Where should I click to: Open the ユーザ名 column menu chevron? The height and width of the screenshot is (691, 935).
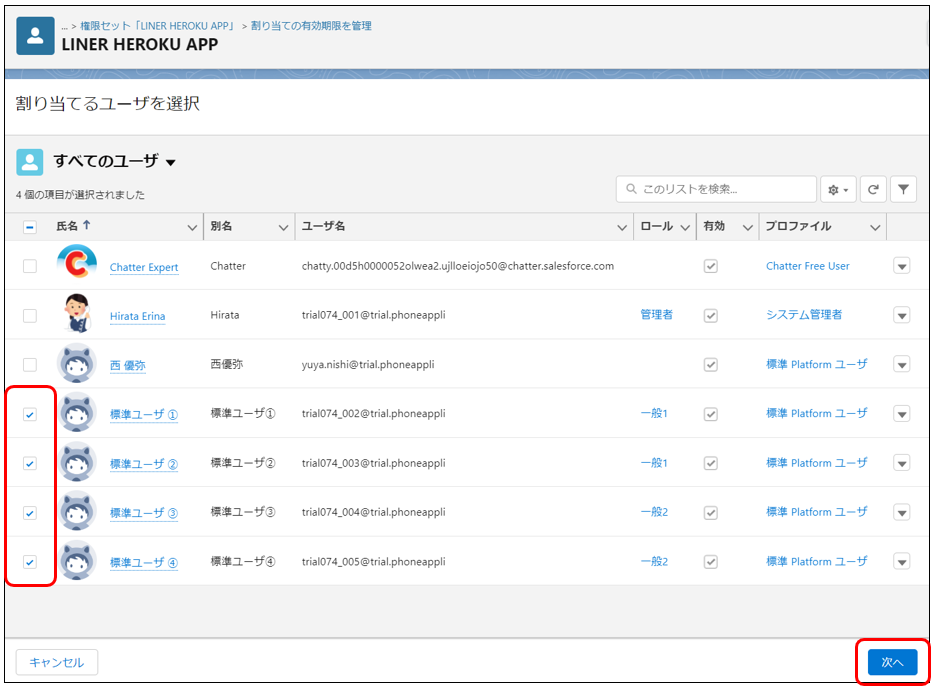click(622, 228)
